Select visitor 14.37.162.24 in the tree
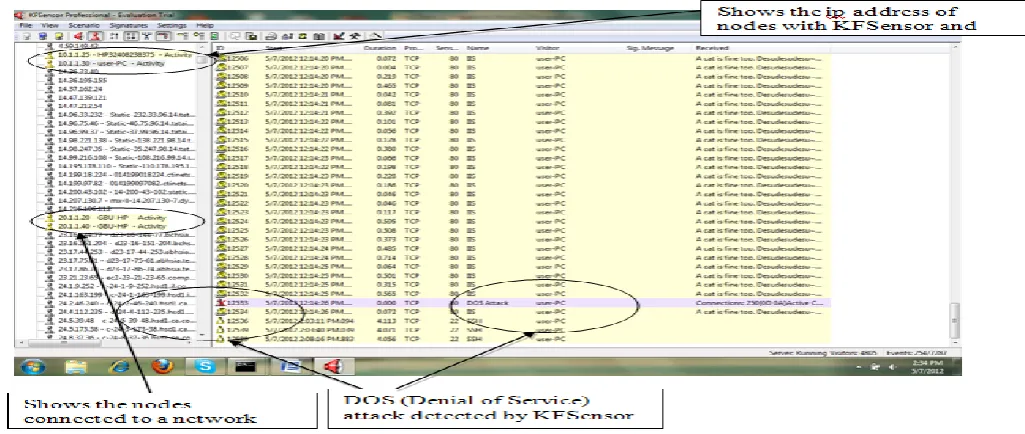1025x434 pixels. coord(80,88)
